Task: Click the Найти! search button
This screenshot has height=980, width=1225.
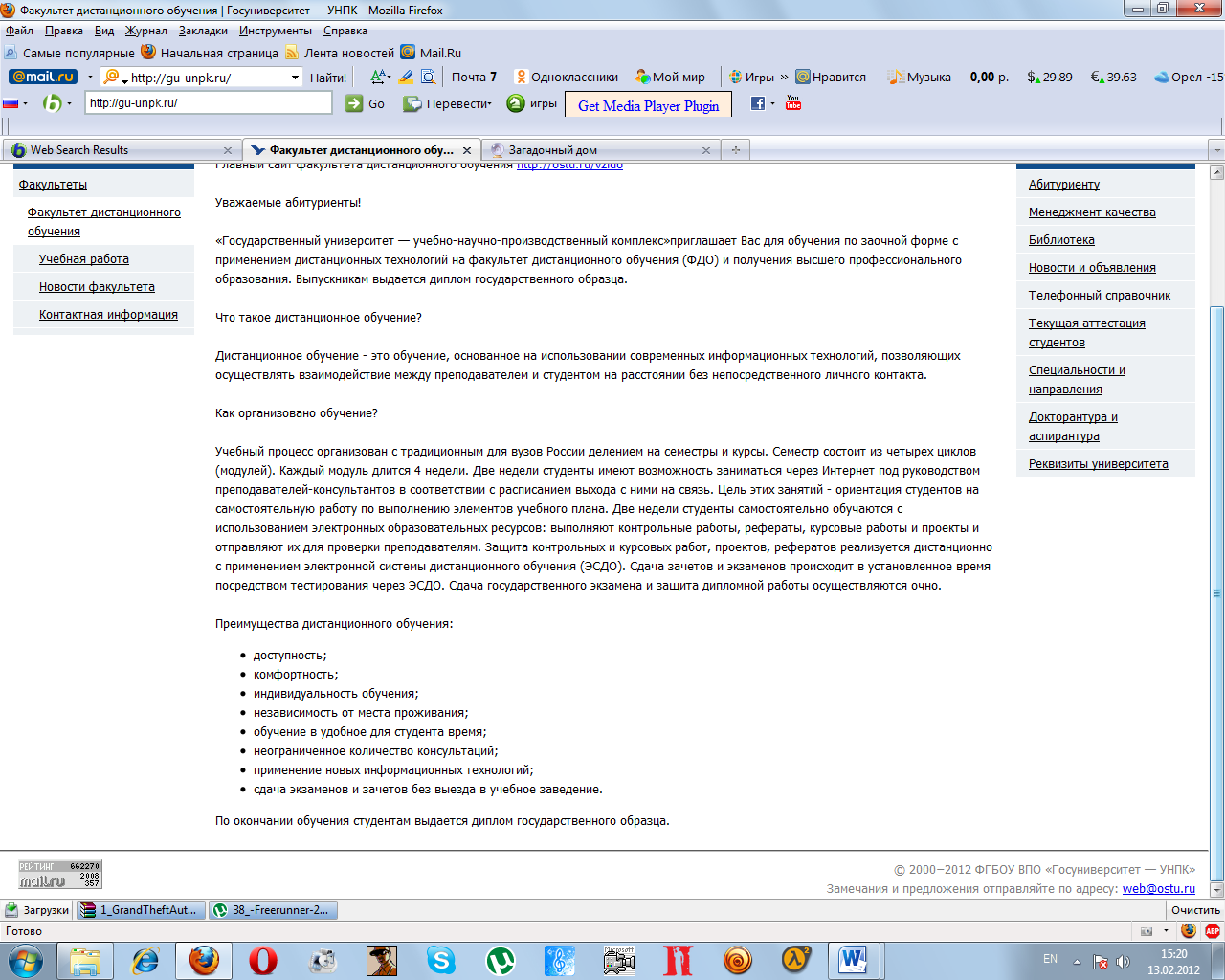Action: point(328,78)
